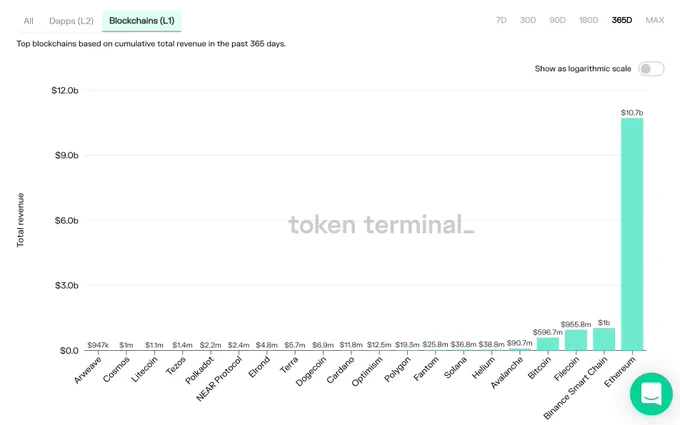Set the time range to 7D
Viewport: 680px width, 425px height.
click(501, 20)
